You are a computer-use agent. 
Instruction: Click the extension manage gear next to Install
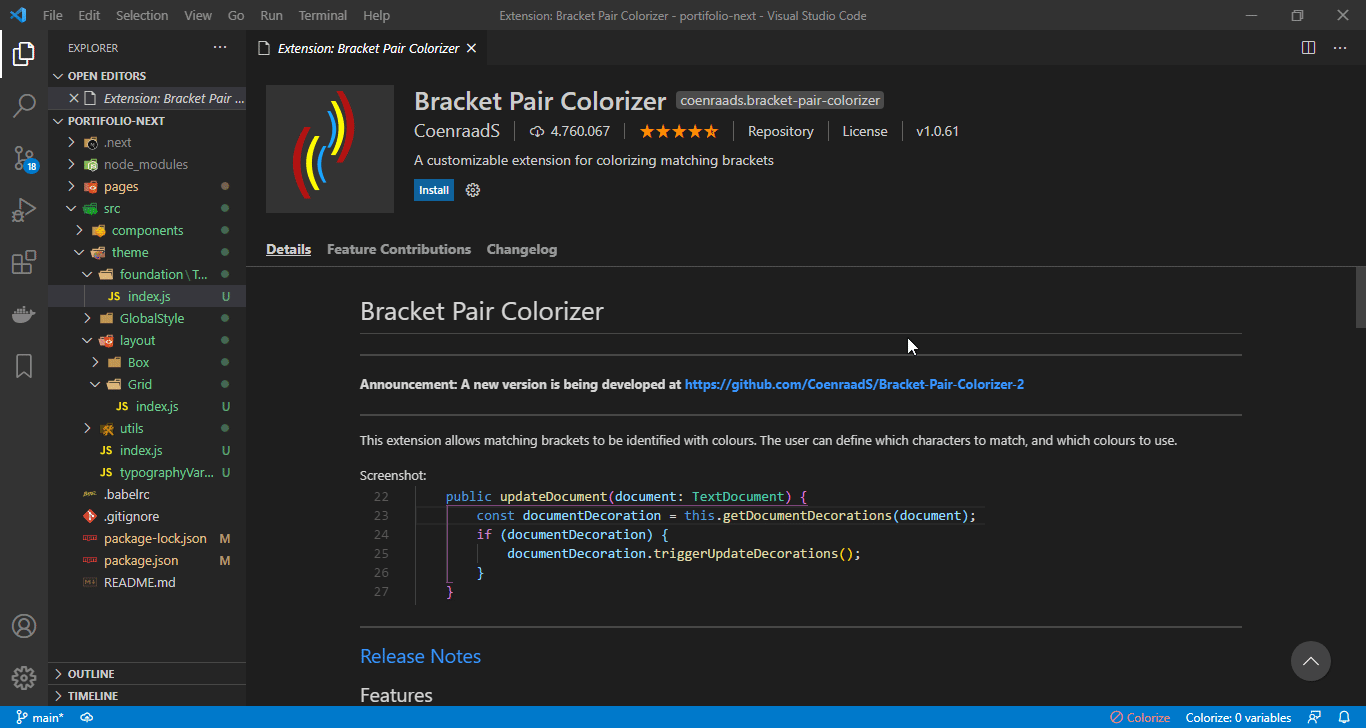[x=473, y=190]
